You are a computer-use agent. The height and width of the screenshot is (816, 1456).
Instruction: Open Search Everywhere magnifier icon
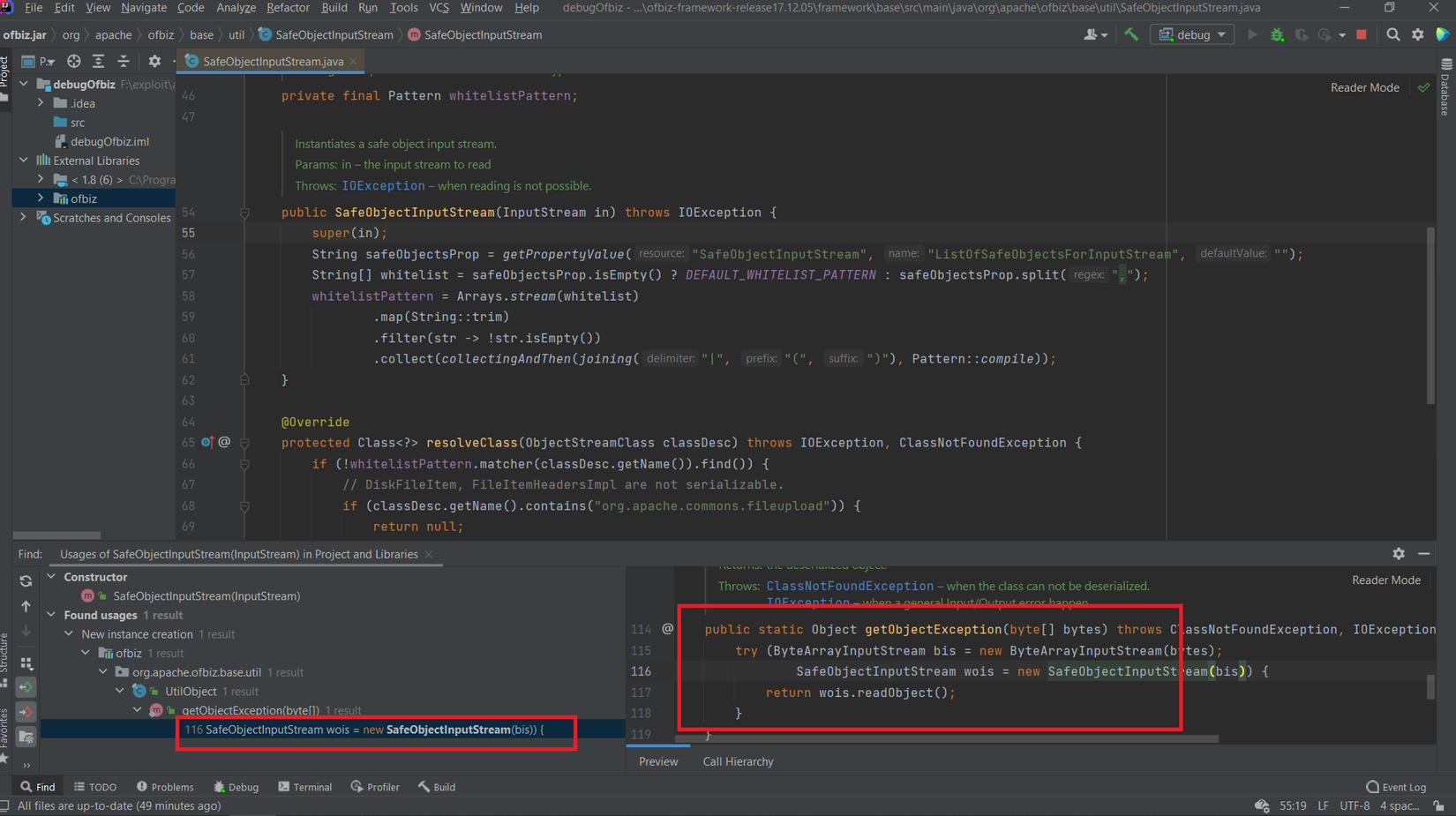1392,34
